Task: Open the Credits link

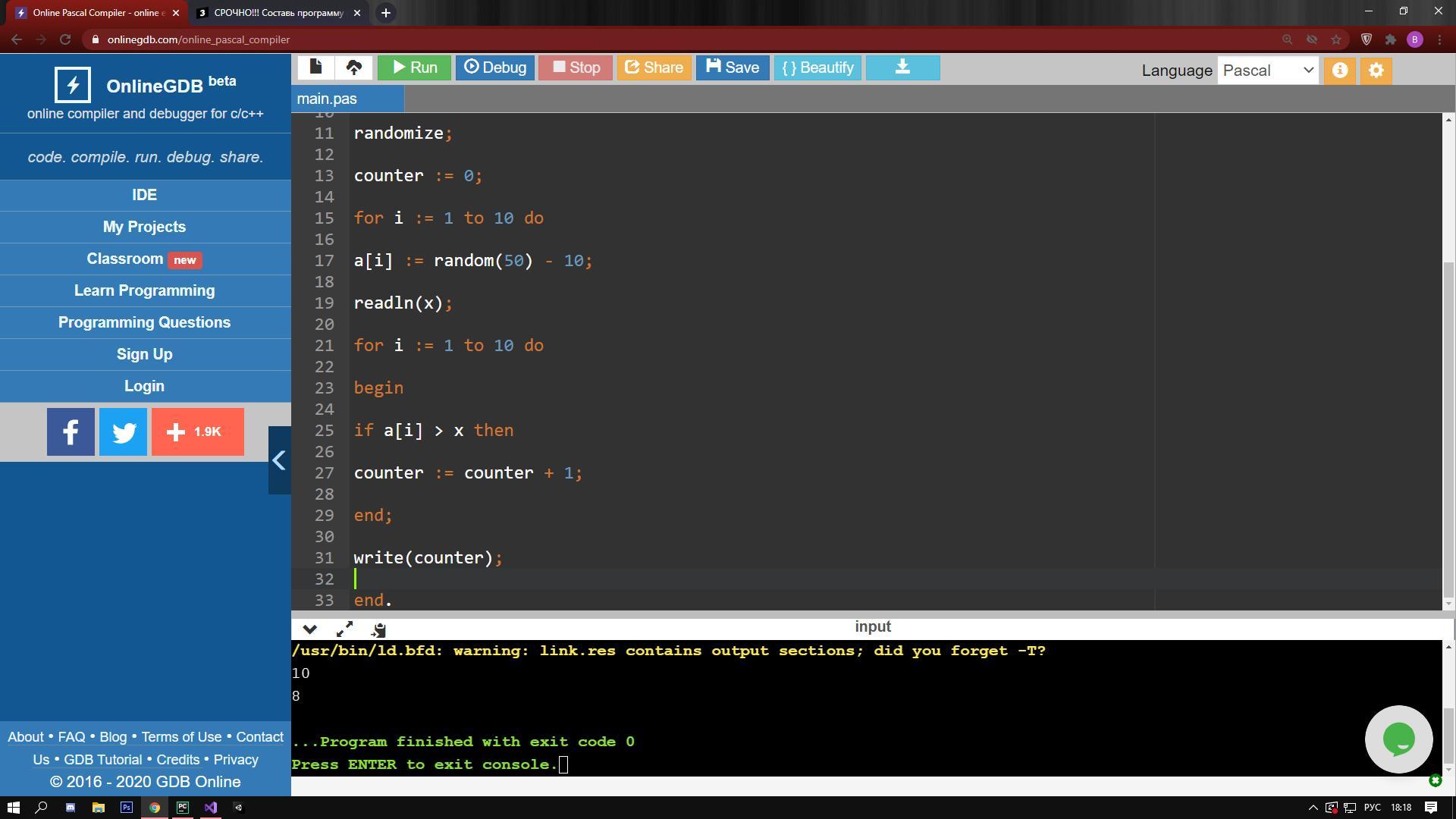Action: 177,760
